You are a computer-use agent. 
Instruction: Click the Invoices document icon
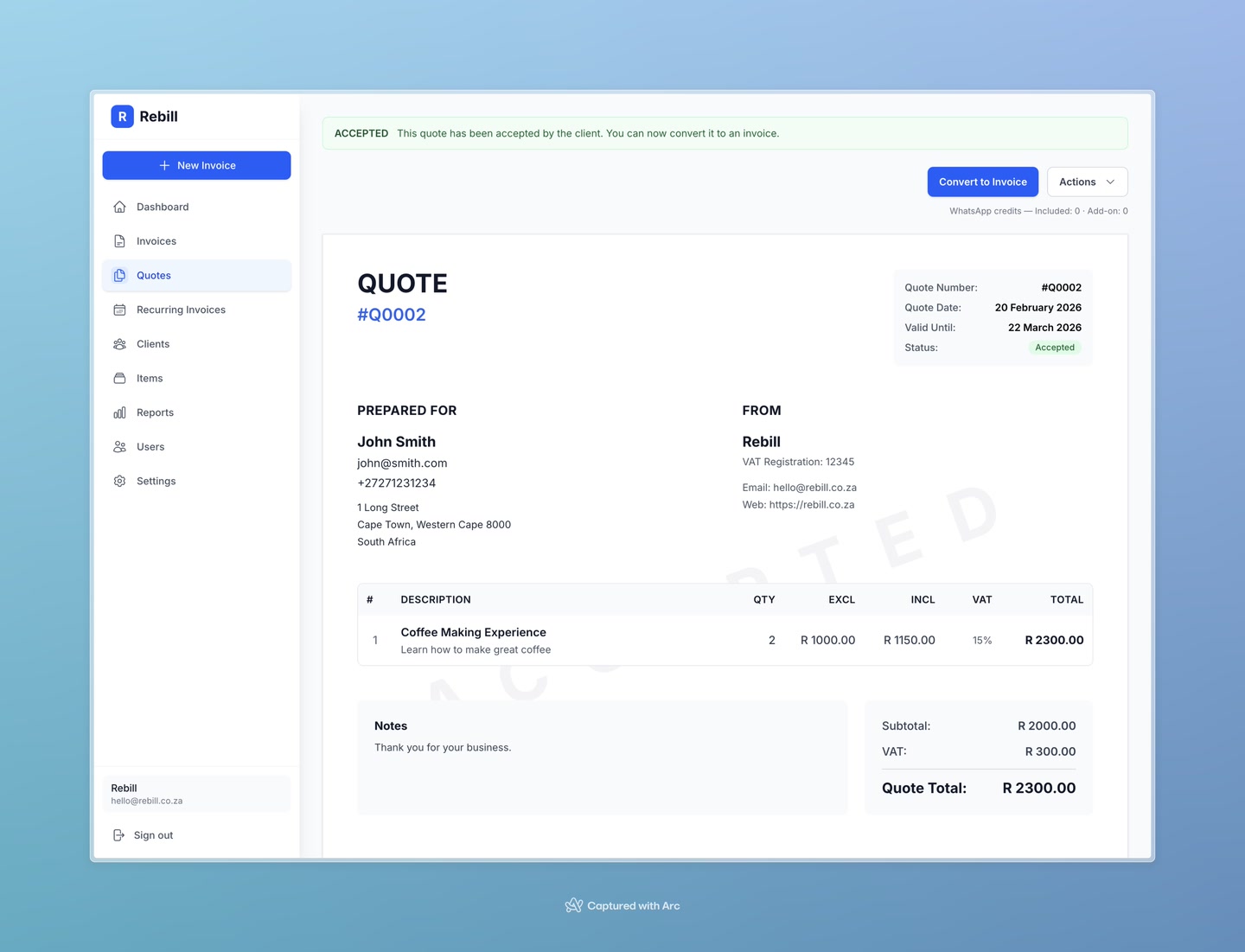coord(119,241)
